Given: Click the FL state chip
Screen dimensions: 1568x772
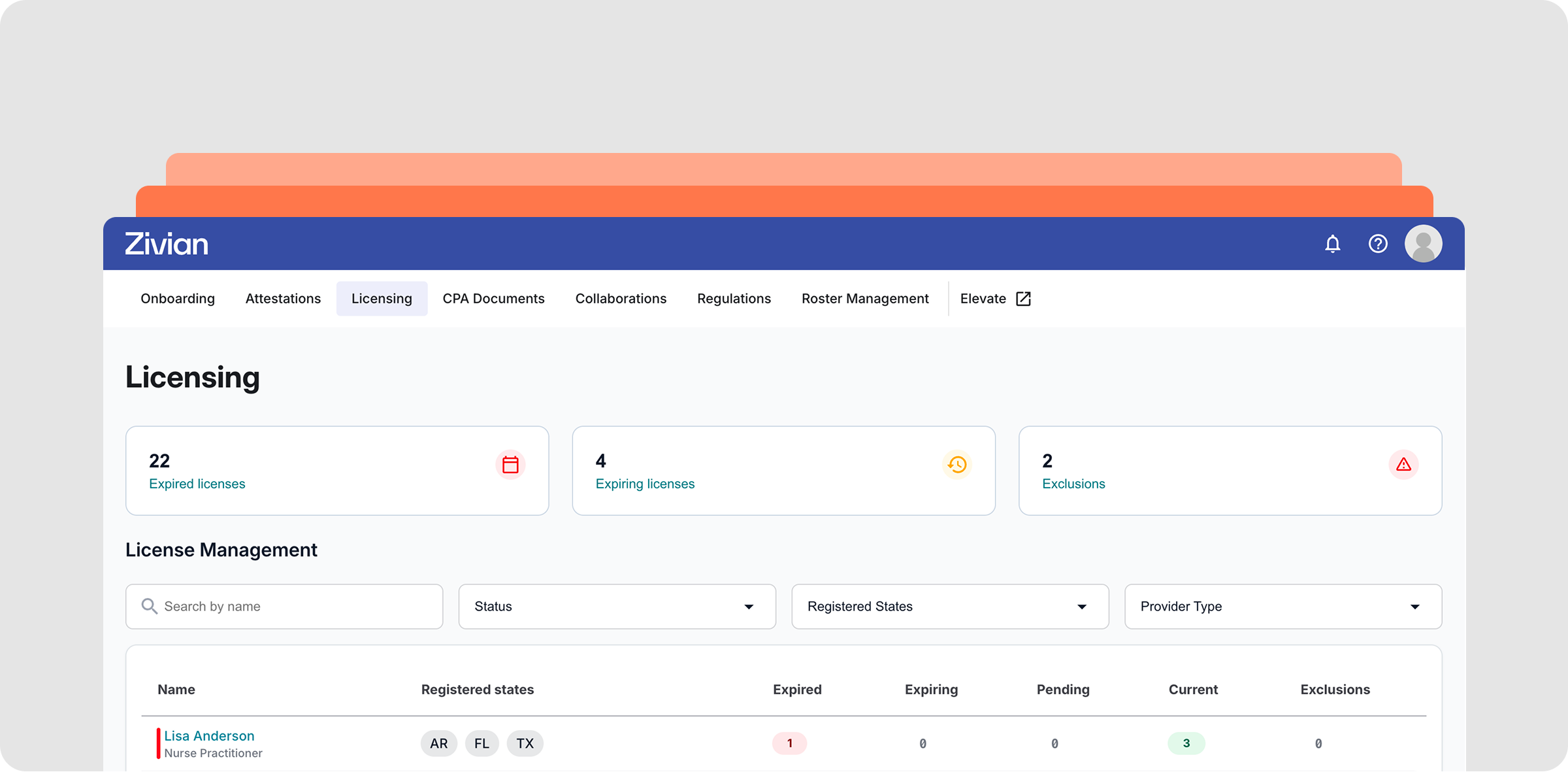Looking at the screenshot, I should tap(482, 743).
